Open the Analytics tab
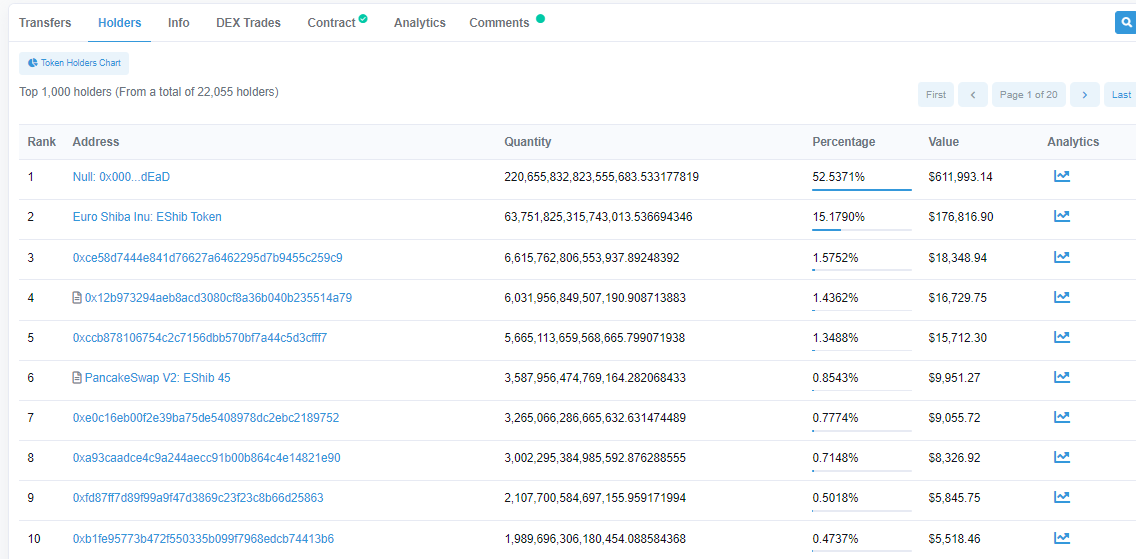 (x=419, y=22)
